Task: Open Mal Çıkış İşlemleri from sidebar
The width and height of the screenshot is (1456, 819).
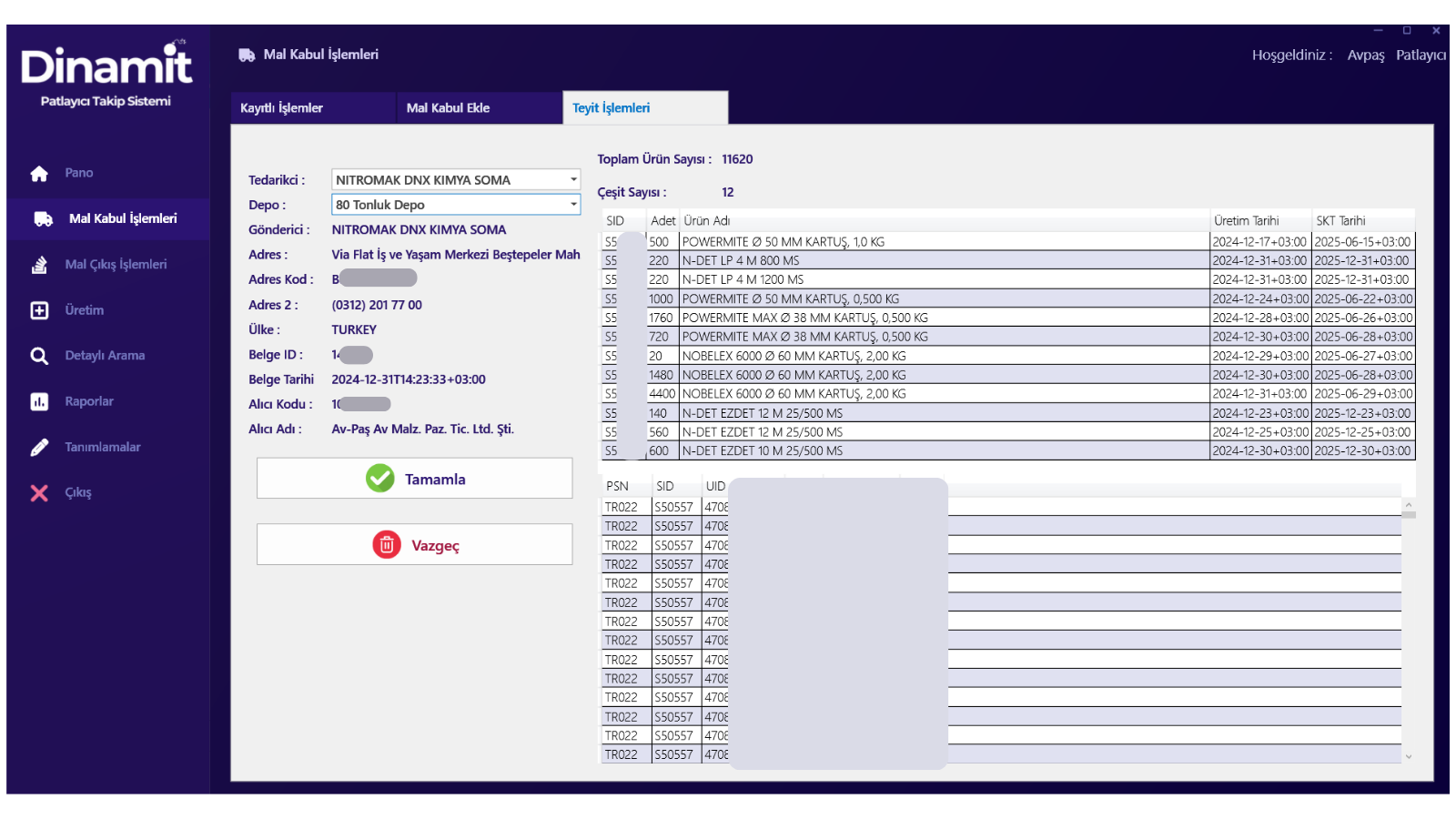Action: pyautogui.click(x=116, y=265)
